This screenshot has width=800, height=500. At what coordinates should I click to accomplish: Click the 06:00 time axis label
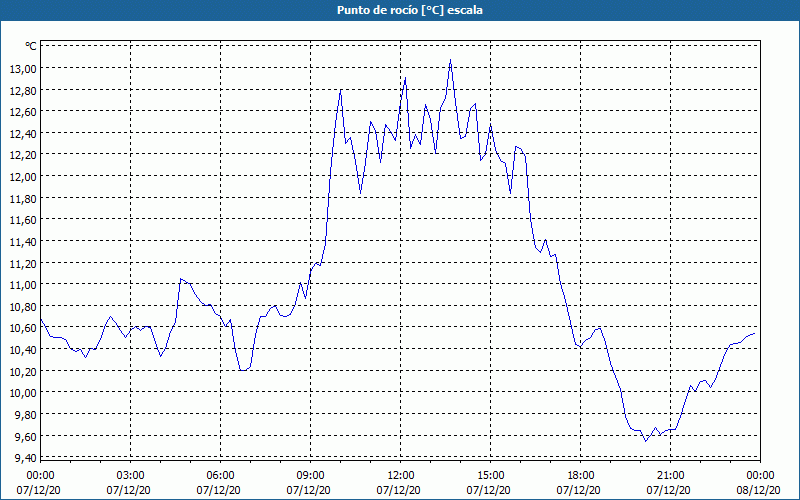tap(220, 476)
